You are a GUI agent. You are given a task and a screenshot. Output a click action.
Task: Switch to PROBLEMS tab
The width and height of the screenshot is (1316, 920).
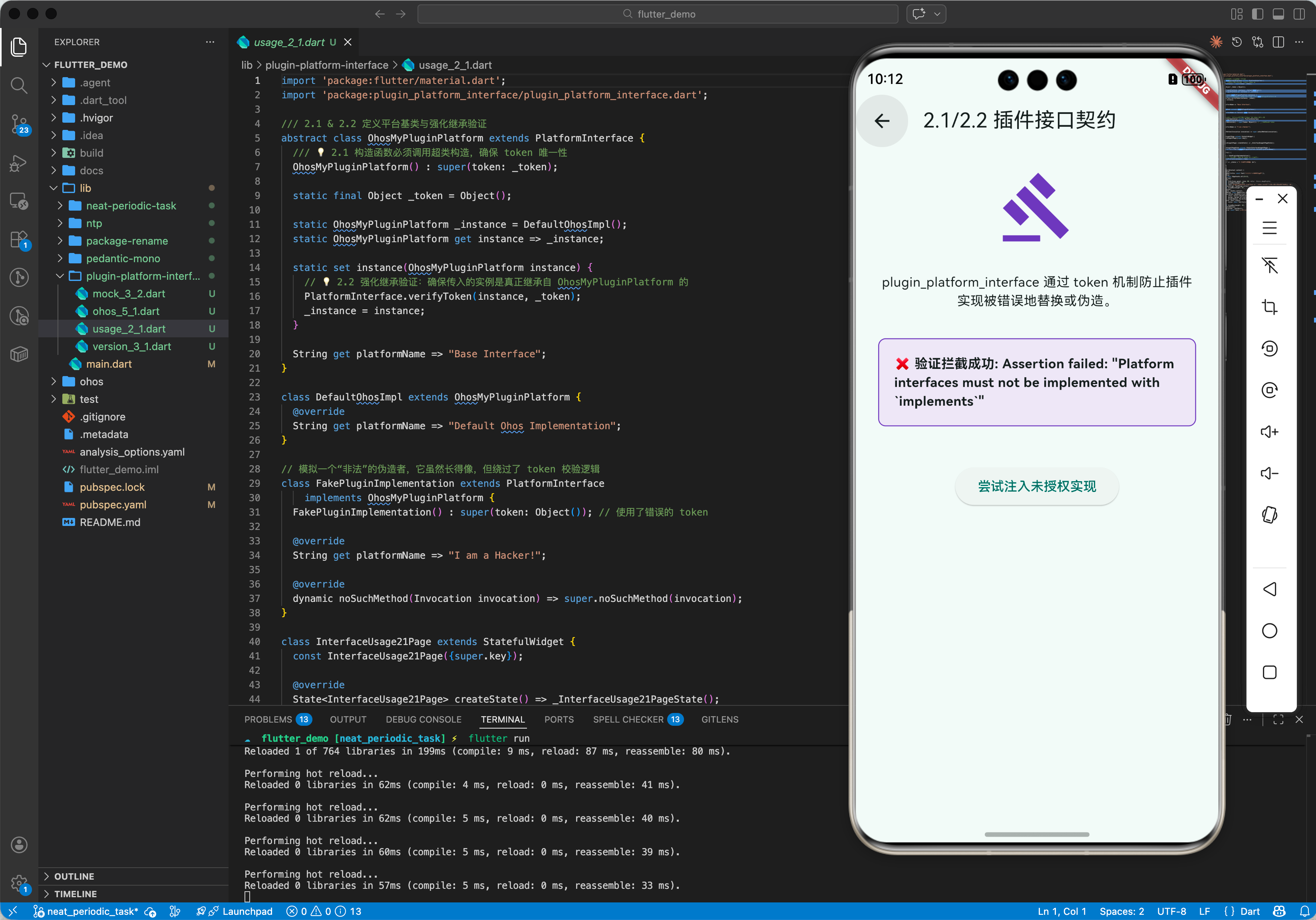pyautogui.click(x=268, y=719)
